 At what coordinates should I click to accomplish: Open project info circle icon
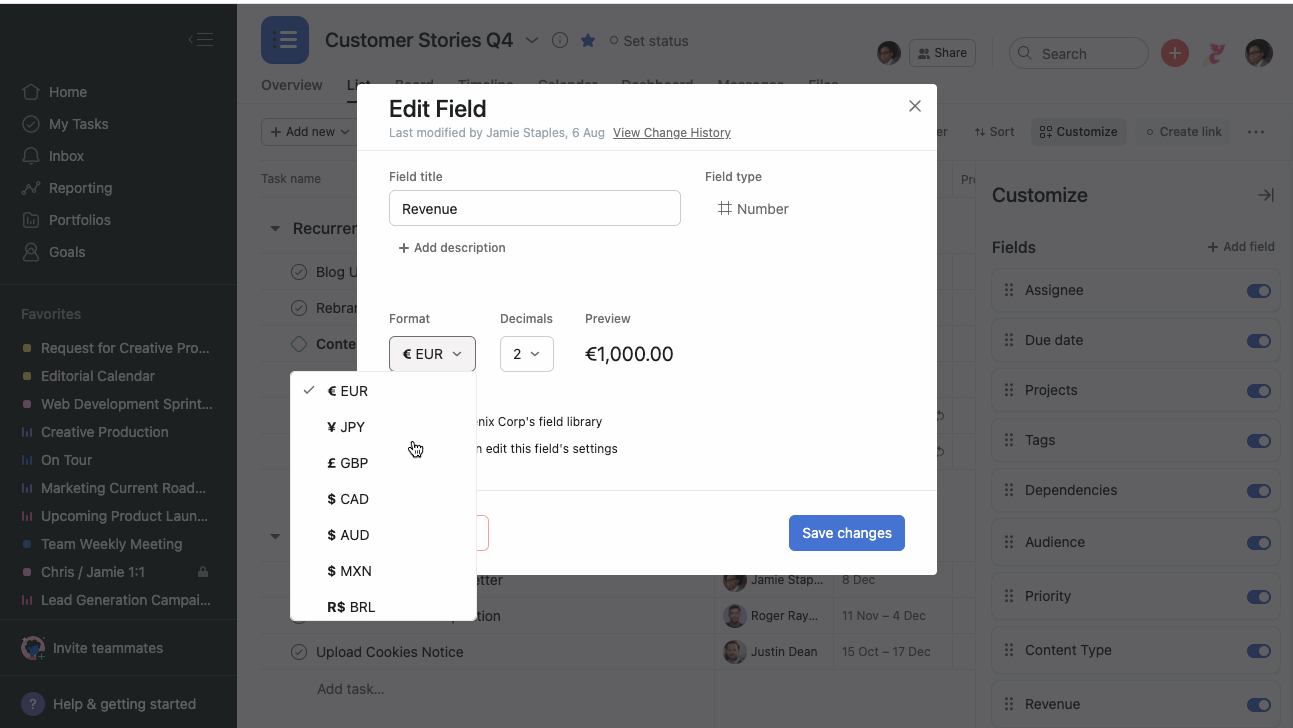point(560,41)
